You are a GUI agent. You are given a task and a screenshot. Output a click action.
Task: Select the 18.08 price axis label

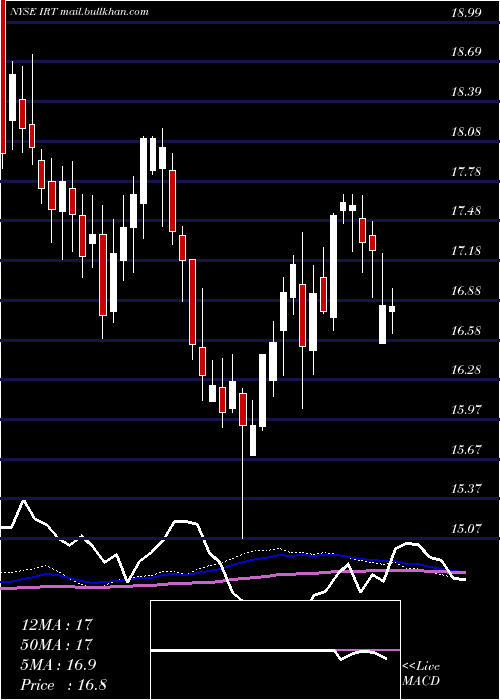466,132
